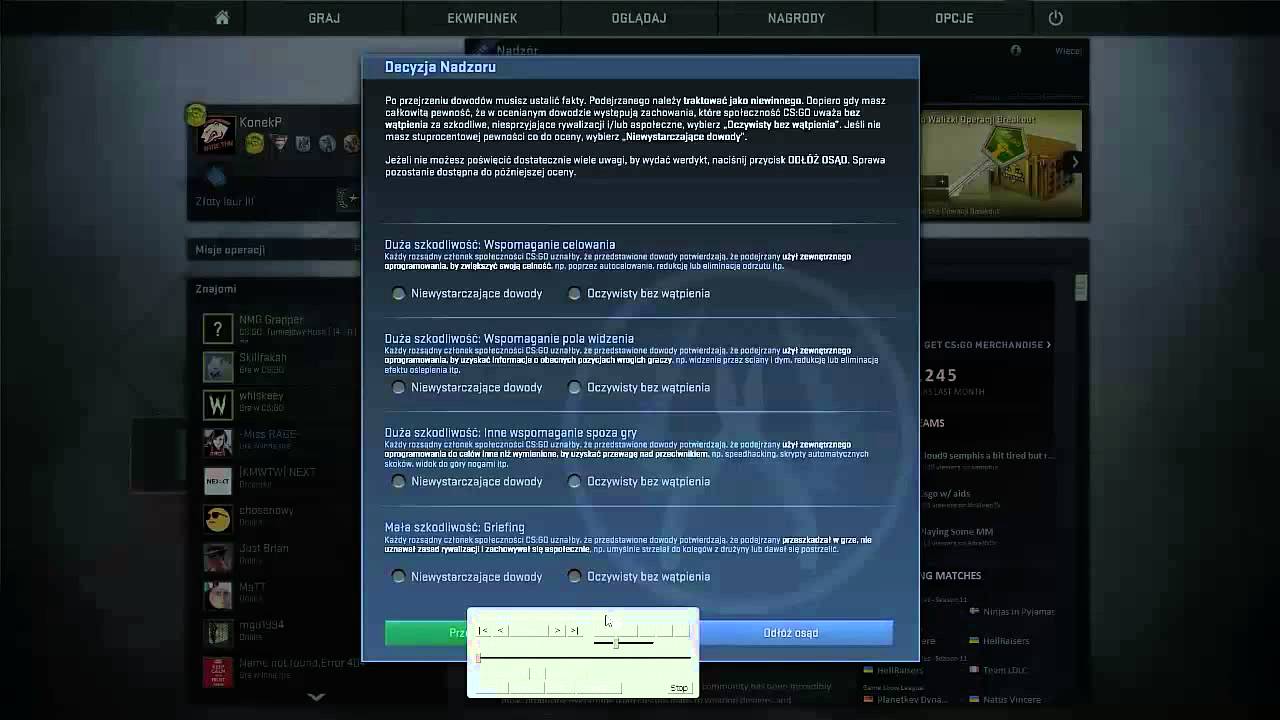Select friend name 'chossnowy'
Screen dimensions: 1280x720
pyautogui.click(x=266, y=510)
